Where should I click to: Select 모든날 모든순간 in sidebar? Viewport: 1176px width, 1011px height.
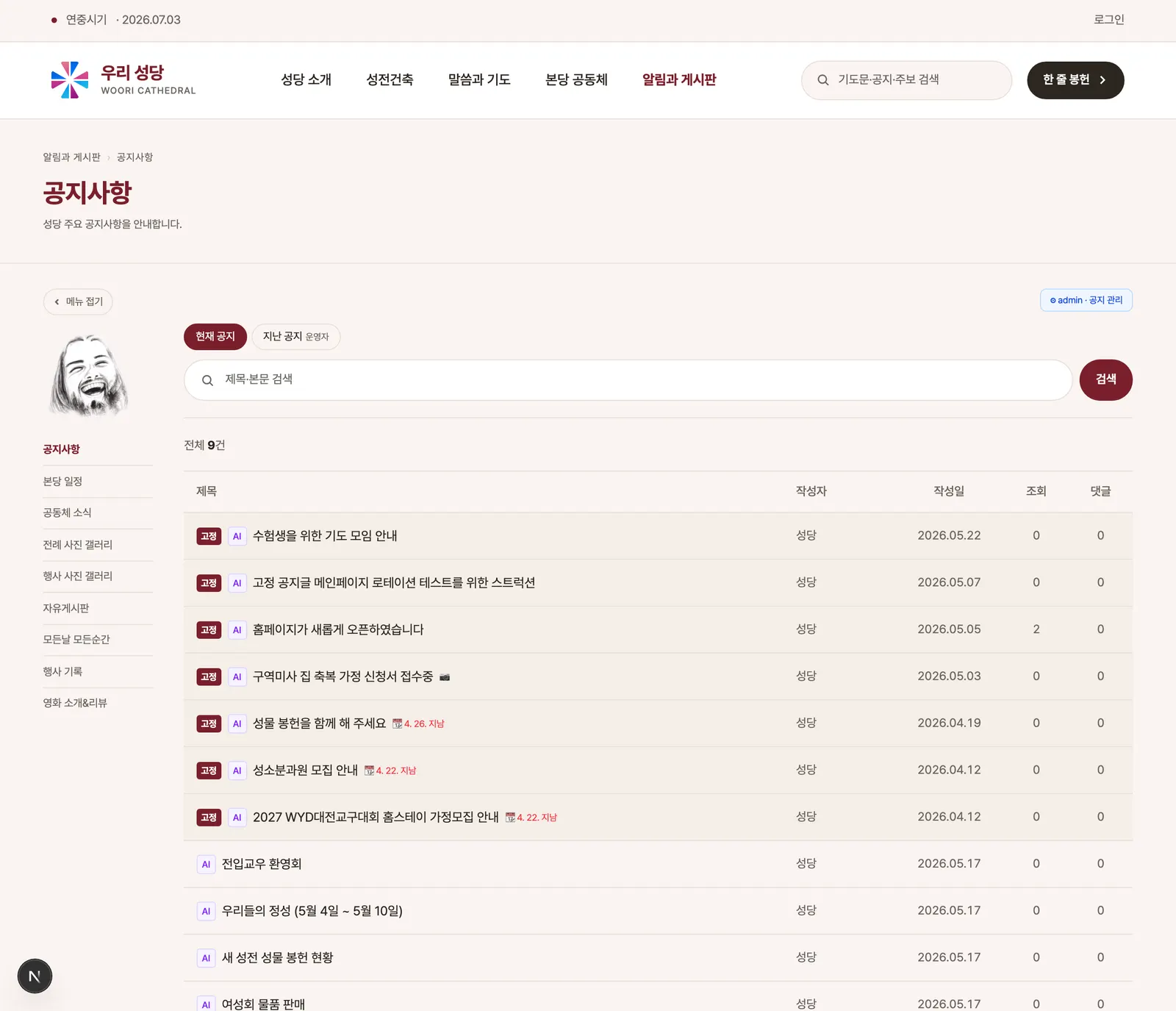[x=76, y=639]
